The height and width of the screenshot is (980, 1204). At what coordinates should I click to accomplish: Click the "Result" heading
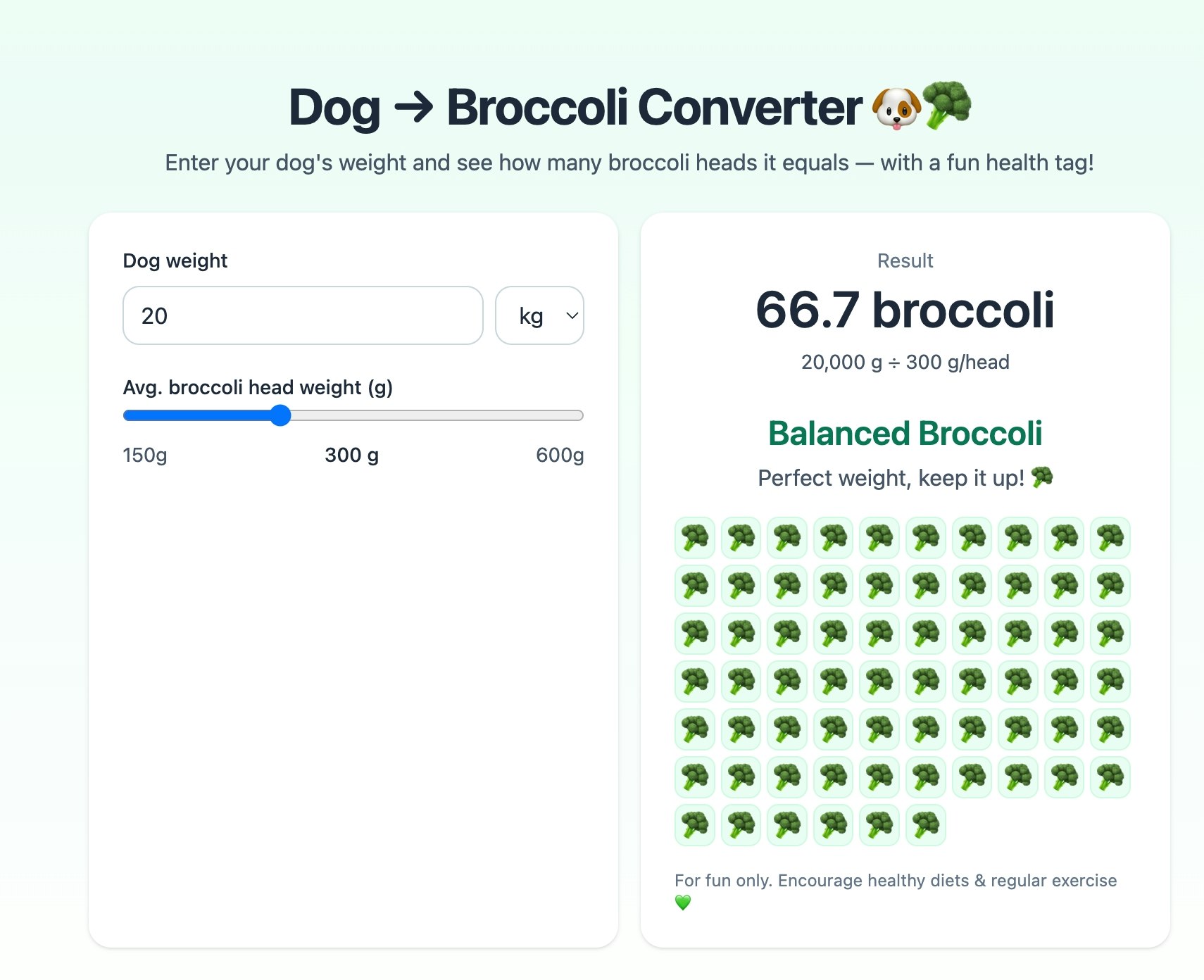[x=905, y=260]
